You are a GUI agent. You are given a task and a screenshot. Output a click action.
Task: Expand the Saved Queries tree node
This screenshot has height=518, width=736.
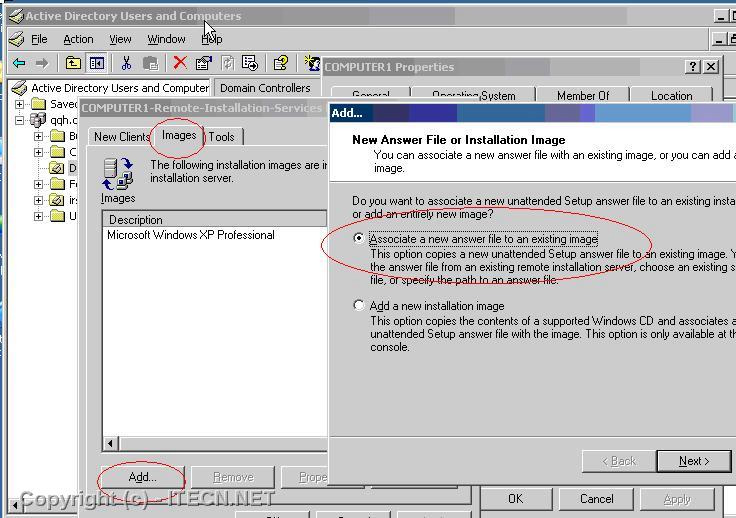(20, 104)
